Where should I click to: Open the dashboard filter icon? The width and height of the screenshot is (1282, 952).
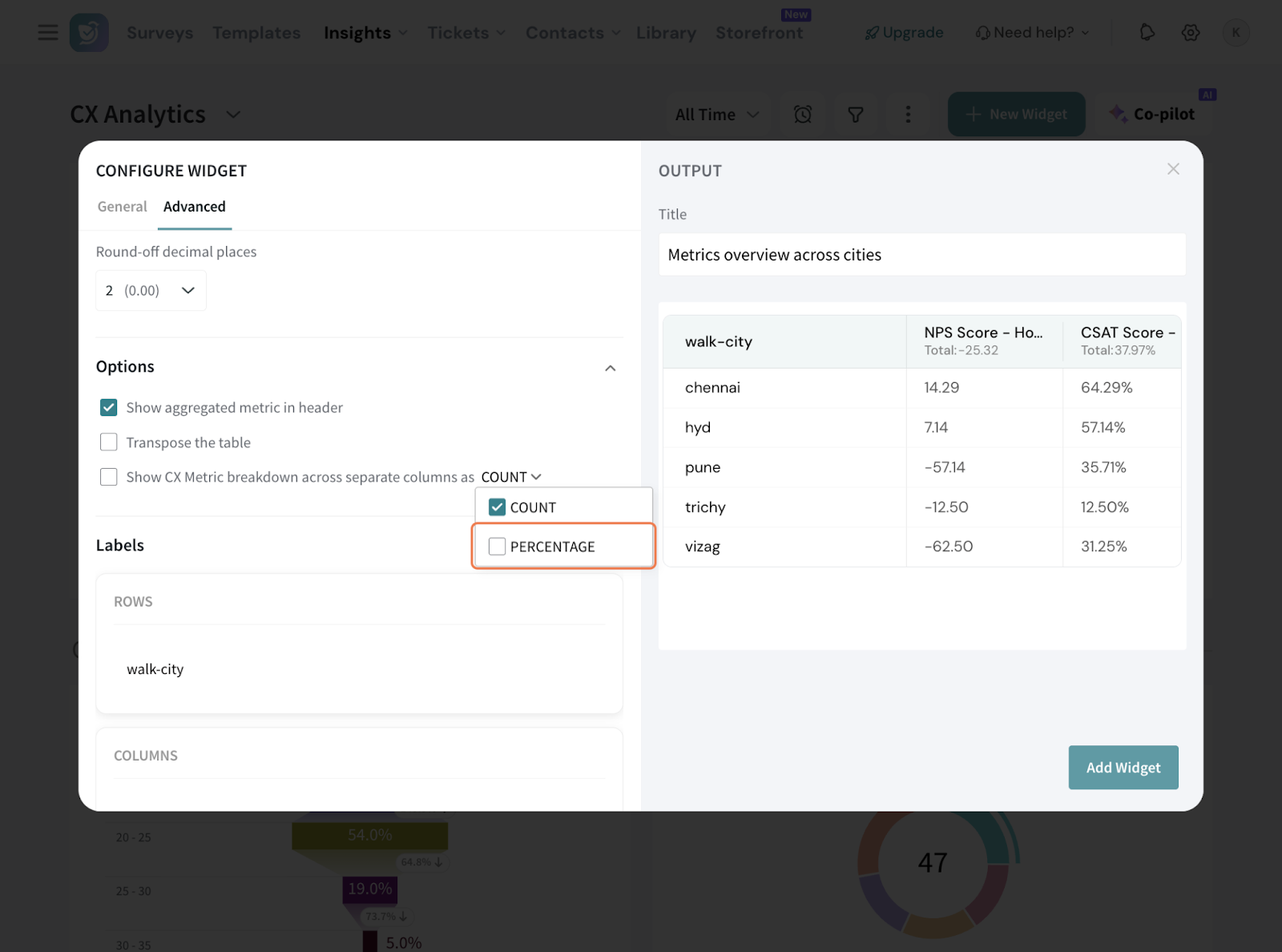(855, 115)
